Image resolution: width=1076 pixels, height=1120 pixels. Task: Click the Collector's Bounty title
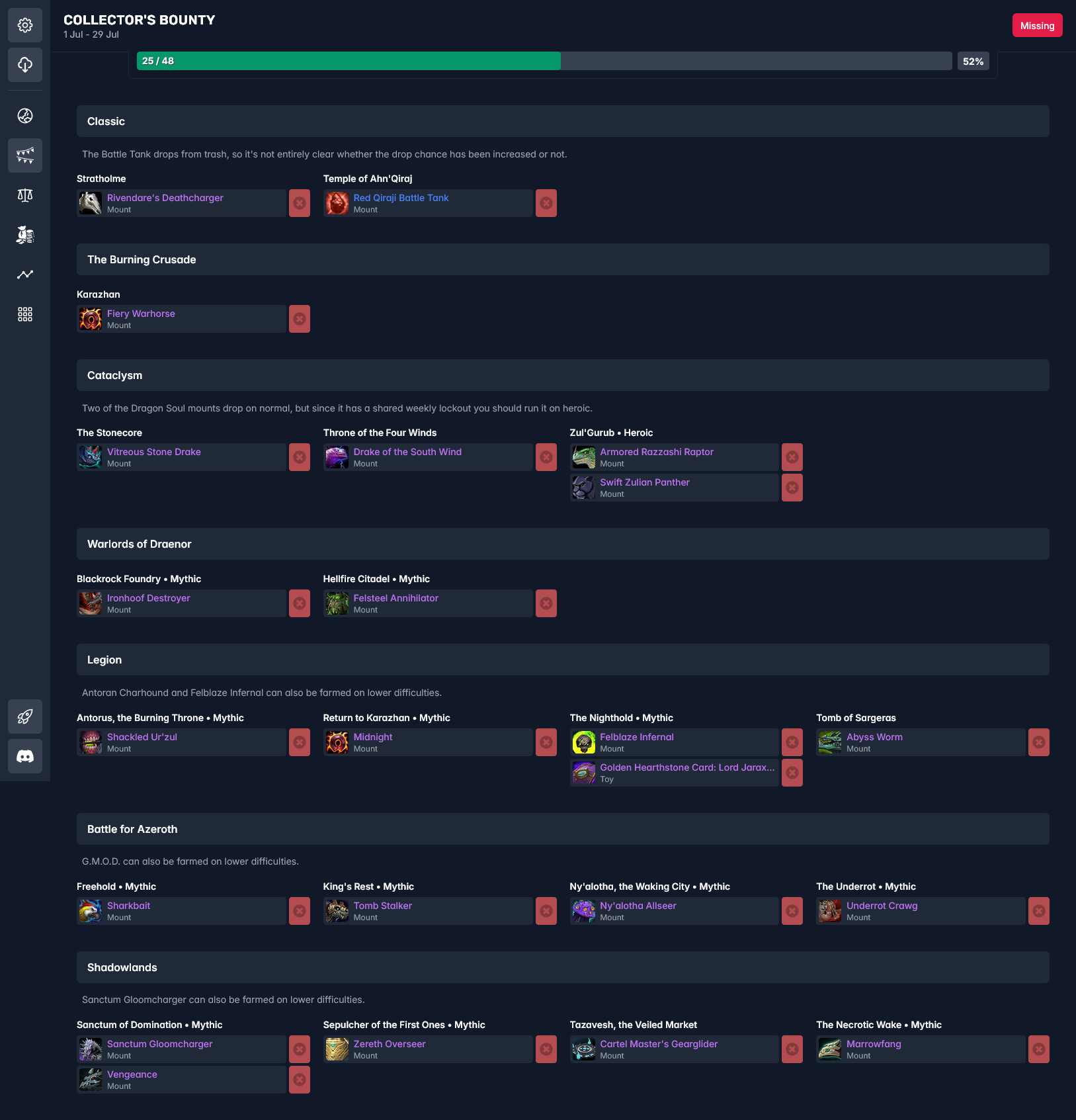coord(140,20)
